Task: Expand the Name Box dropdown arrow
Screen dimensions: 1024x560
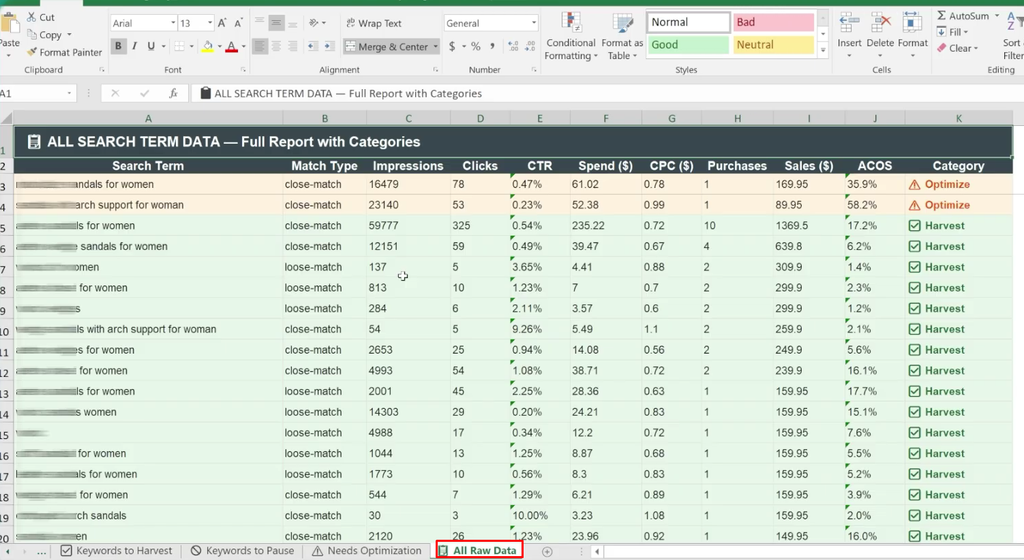Action: 69,93
